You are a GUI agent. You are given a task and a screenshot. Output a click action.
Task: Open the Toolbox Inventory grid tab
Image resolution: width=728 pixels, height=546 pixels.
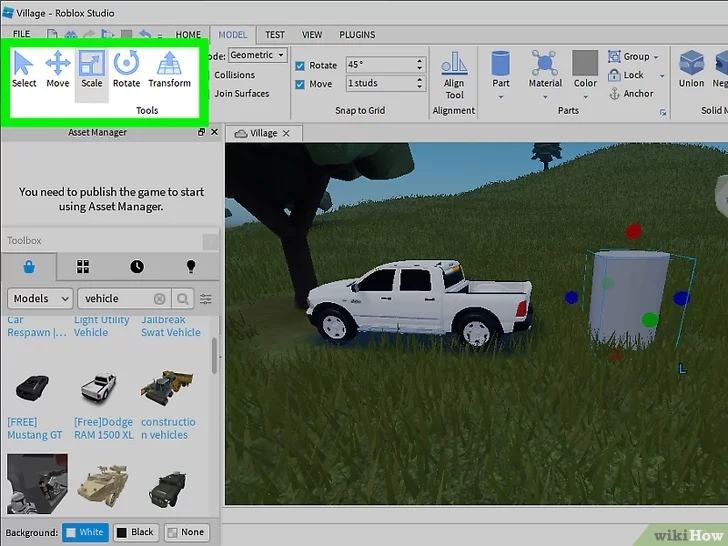point(83,266)
